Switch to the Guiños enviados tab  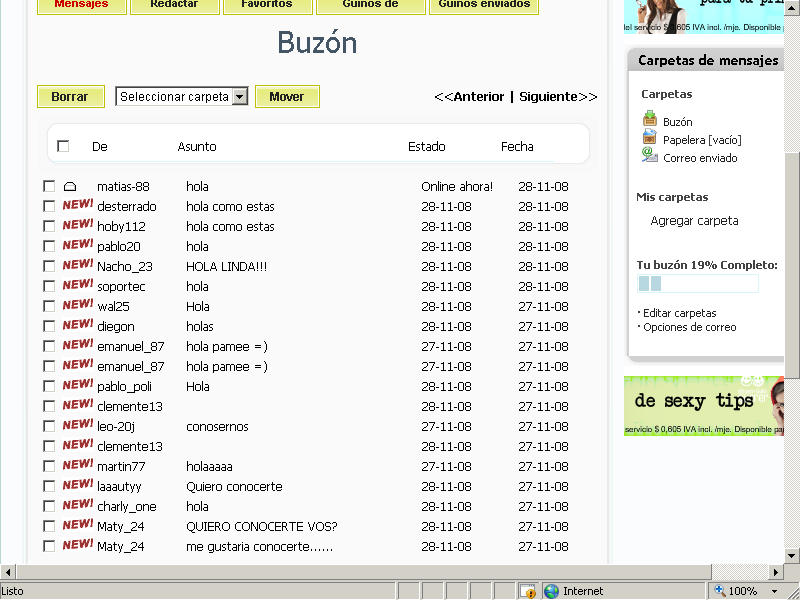click(484, 5)
